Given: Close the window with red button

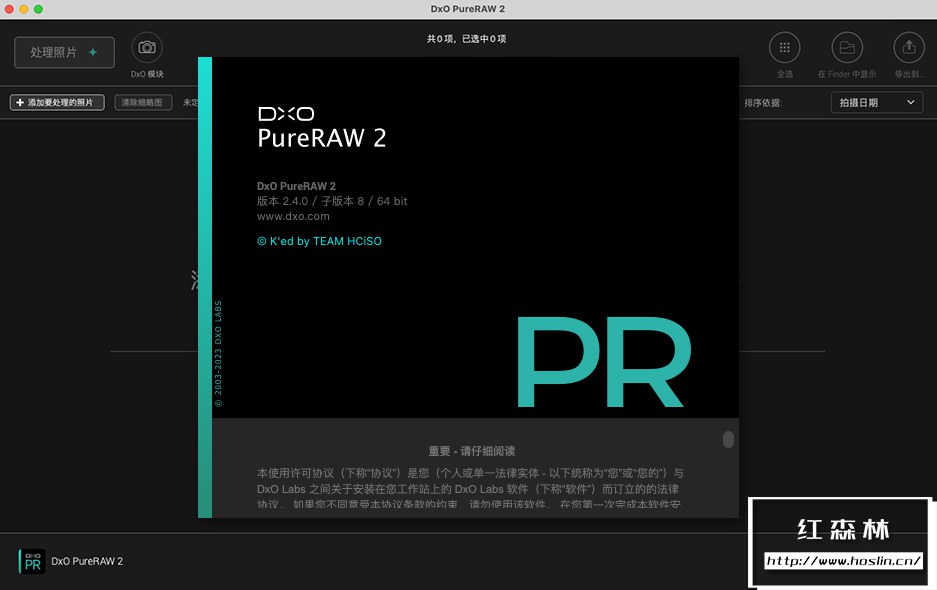Looking at the screenshot, I should [9, 9].
